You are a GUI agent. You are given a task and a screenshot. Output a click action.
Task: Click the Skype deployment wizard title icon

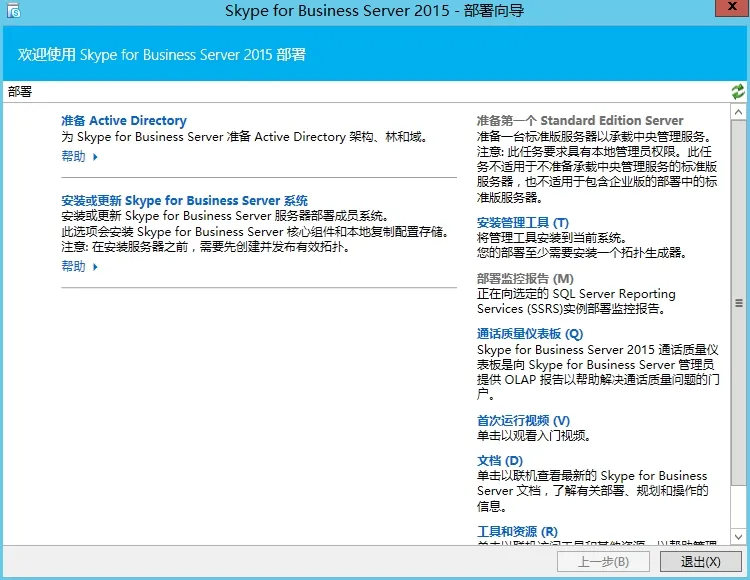13,11
